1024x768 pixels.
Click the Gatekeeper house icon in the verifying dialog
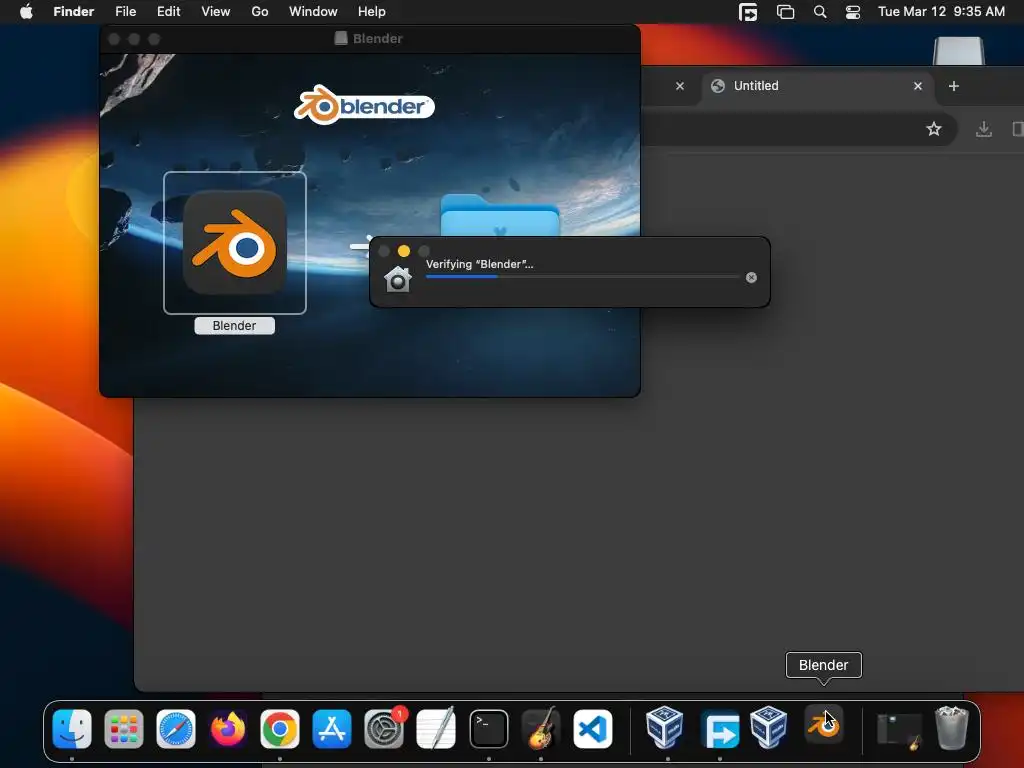[x=398, y=279]
